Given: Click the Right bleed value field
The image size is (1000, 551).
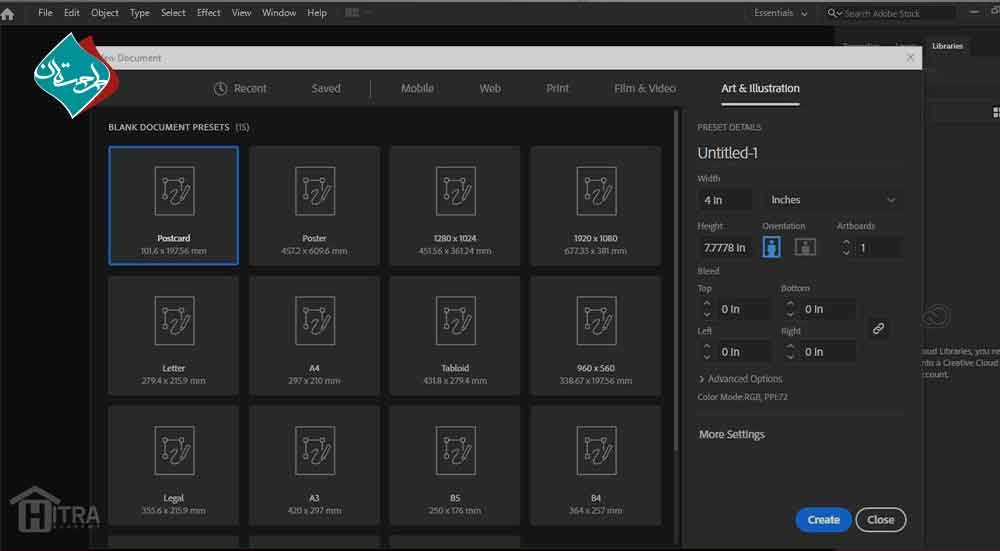Looking at the screenshot, I should tap(827, 352).
